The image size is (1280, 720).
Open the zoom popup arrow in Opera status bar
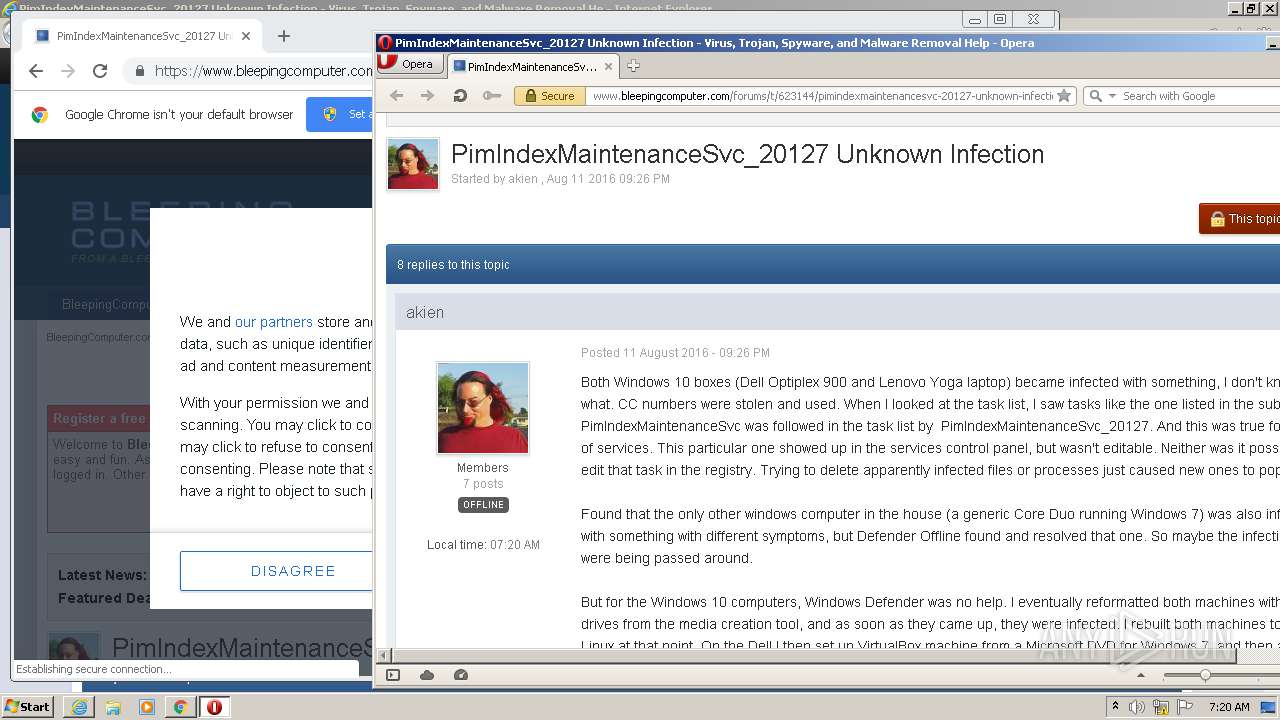tap(1141, 675)
